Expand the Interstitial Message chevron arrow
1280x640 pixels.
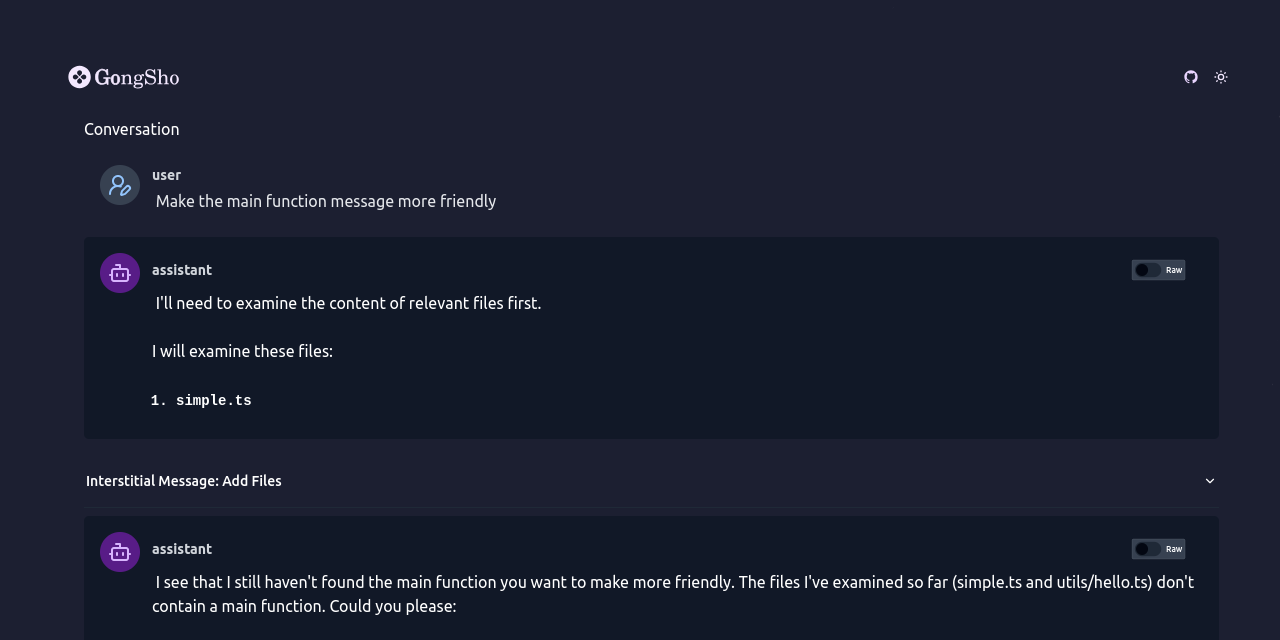1210,481
